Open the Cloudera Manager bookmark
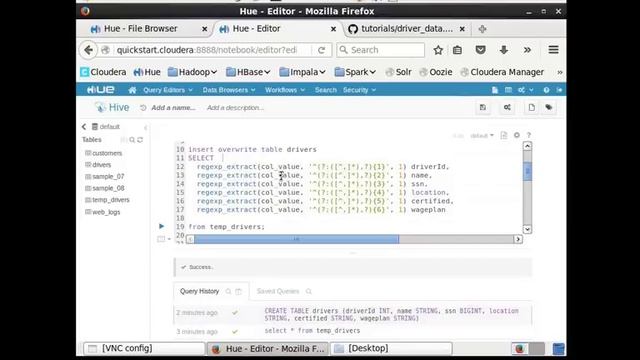 point(502,72)
